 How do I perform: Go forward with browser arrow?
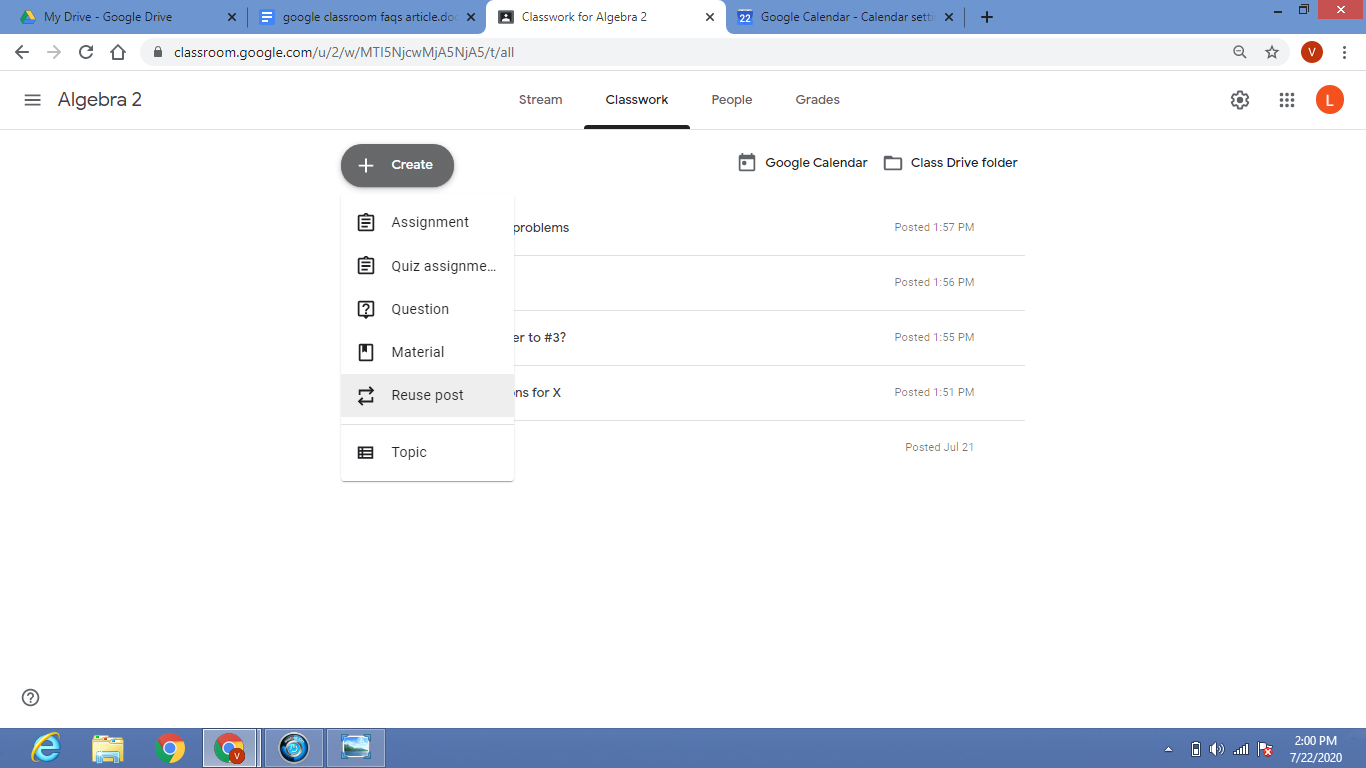pyautogui.click(x=54, y=52)
